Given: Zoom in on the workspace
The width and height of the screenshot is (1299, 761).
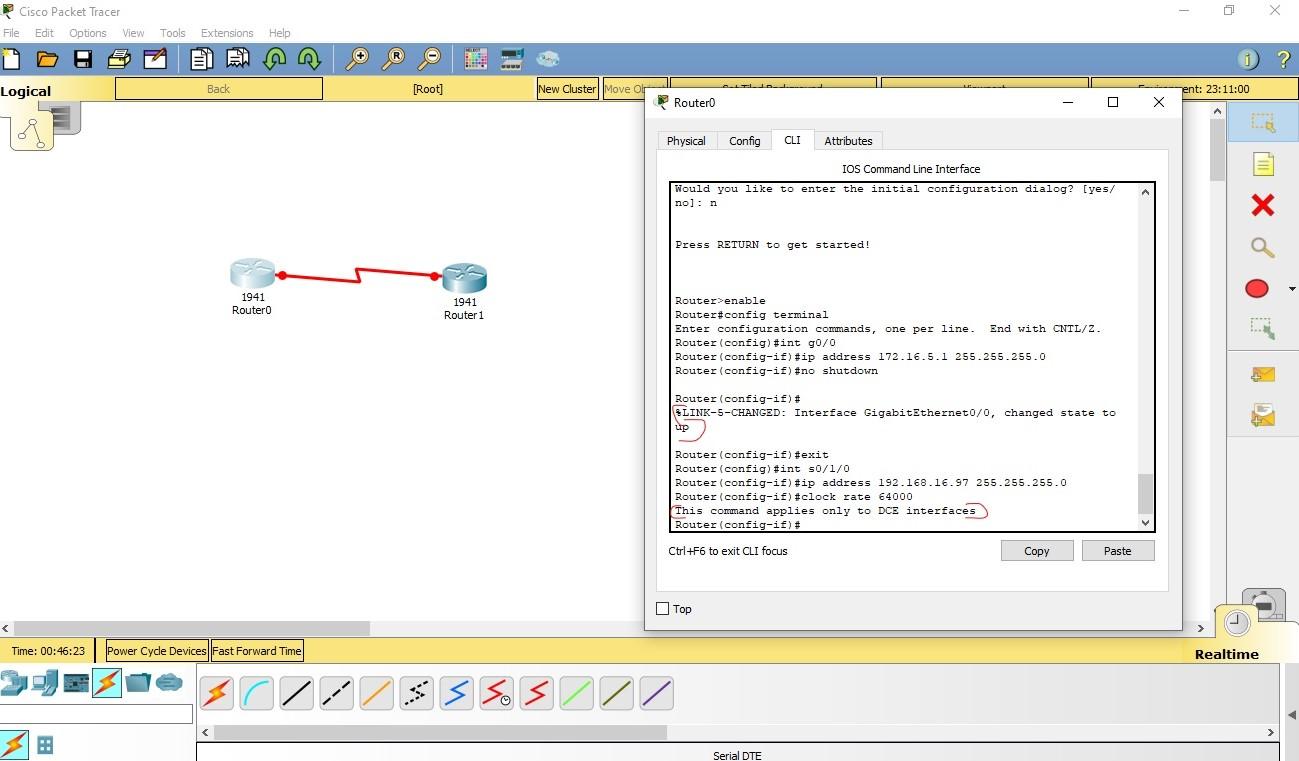Looking at the screenshot, I should [x=356, y=59].
